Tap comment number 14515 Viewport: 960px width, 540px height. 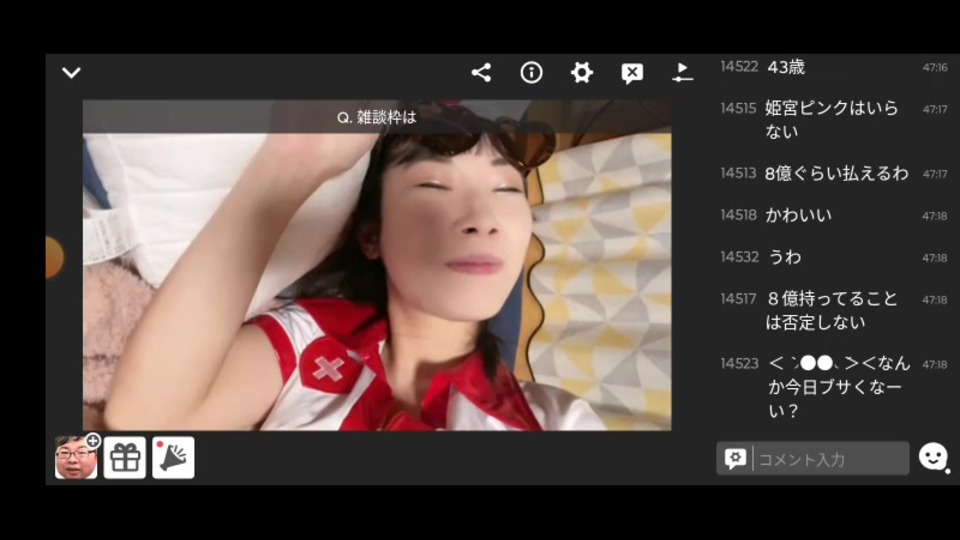(x=738, y=108)
